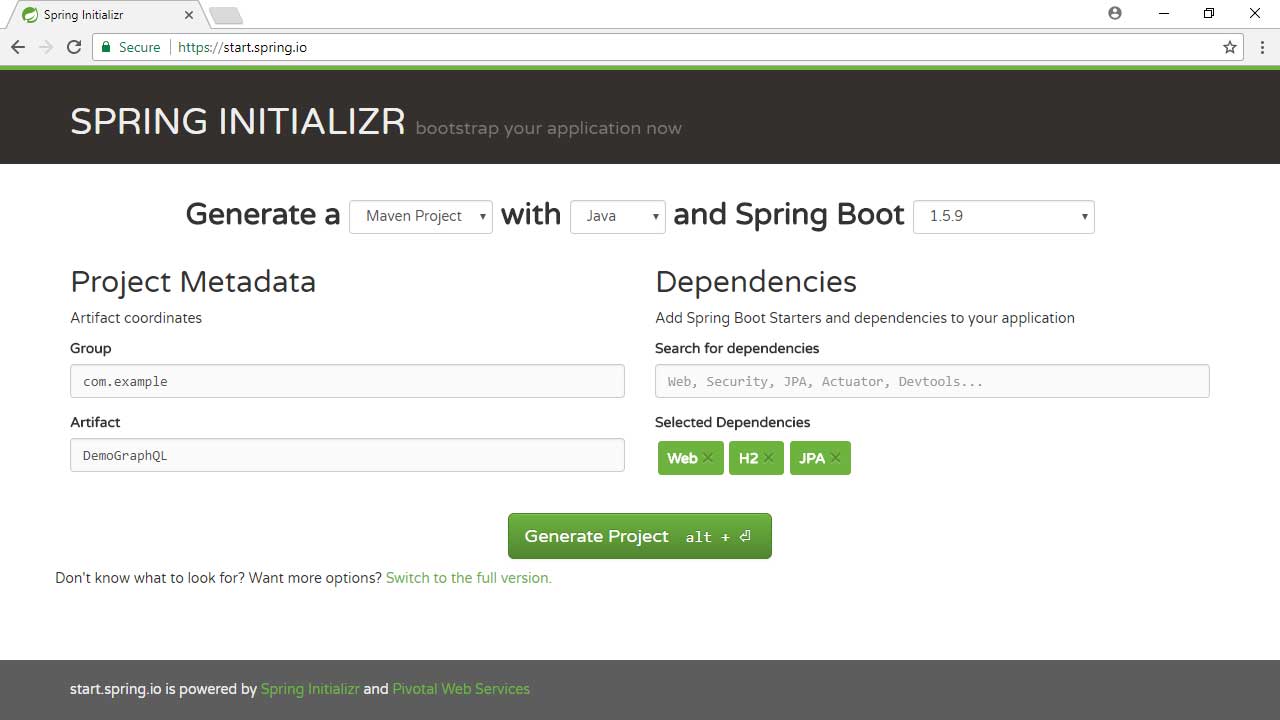This screenshot has width=1280, height=720.
Task: Remove the Web dependency tag
Action: coord(708,458)
